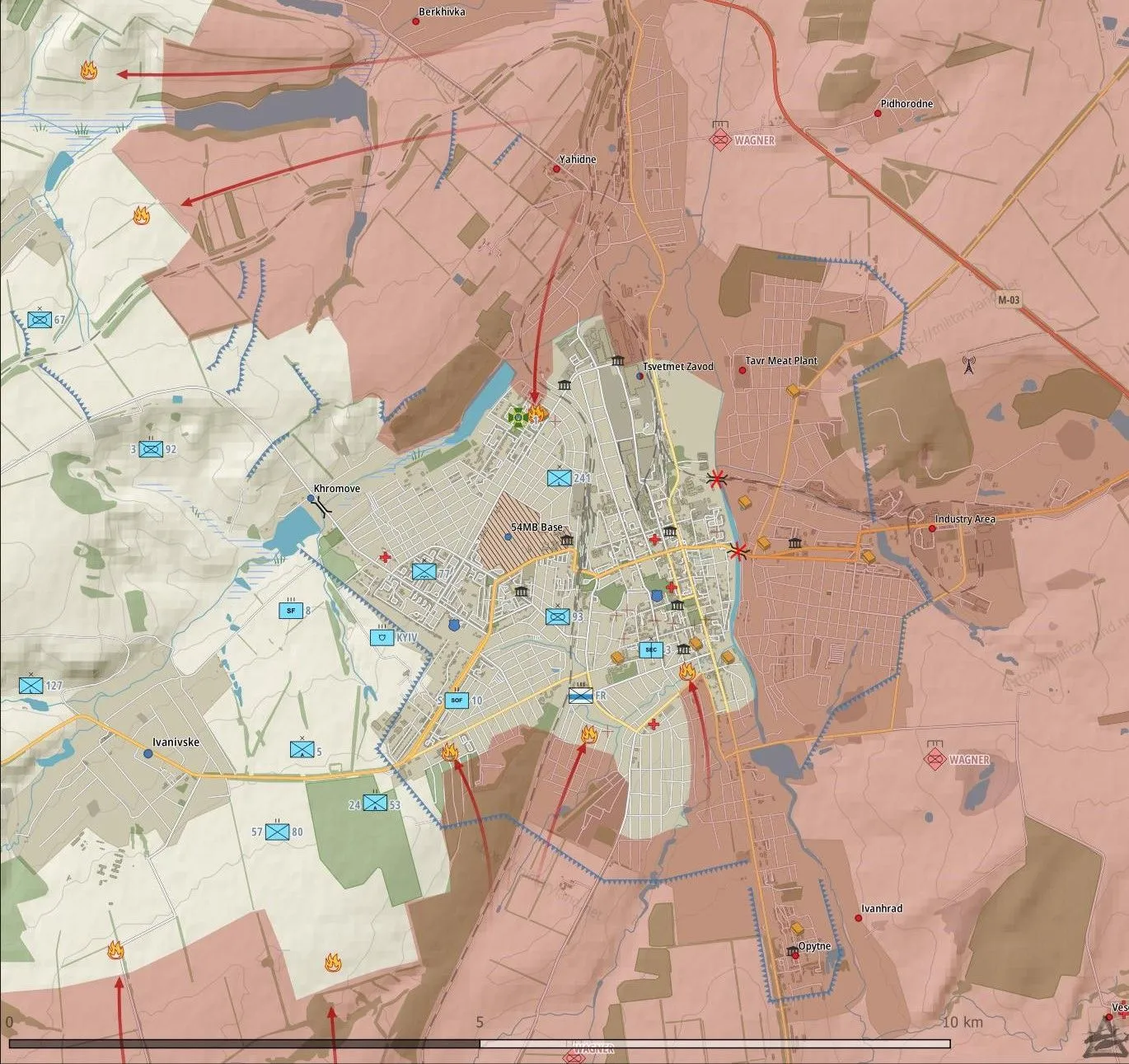
Task: Click the fire icon below SEC 3 marker
Action: pos(686,671)
